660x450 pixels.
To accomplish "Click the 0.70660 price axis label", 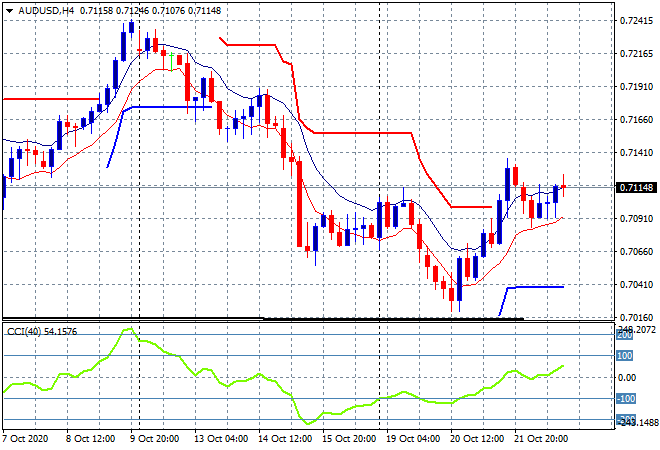I will pos(636,251).
